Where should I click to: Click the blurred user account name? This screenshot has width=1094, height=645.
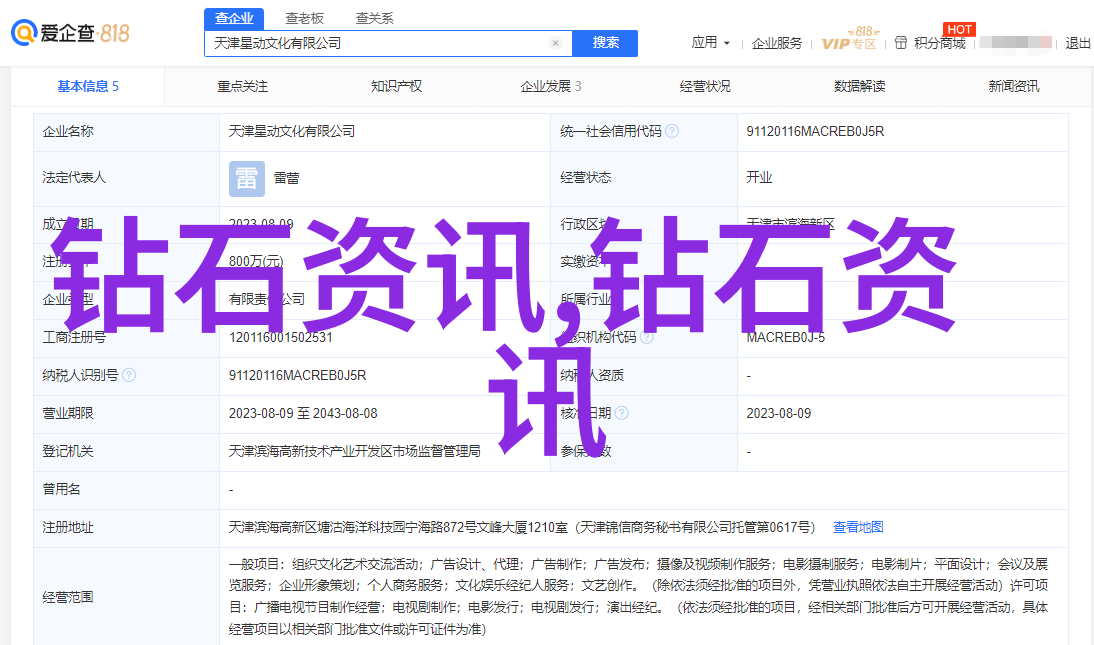[1015, 43]
